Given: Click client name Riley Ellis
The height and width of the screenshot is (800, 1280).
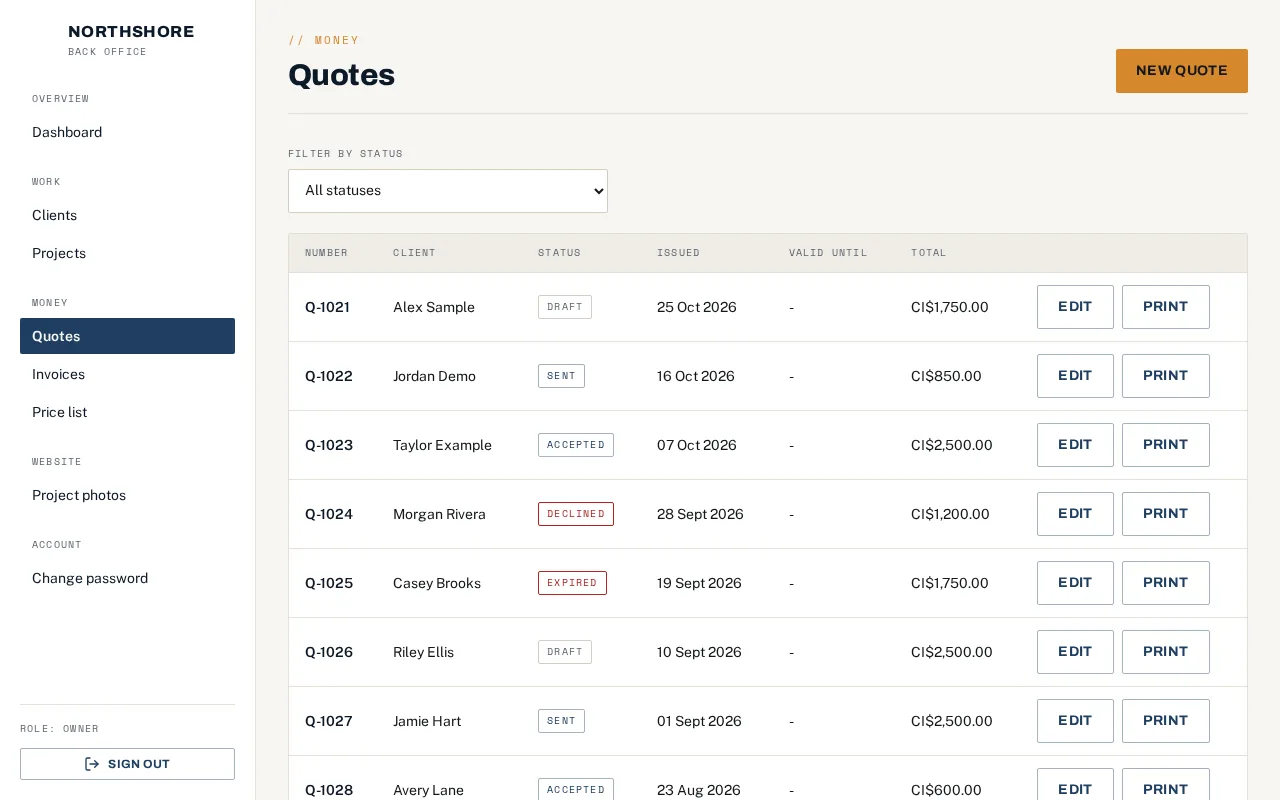Looking at the screenshot, I should [x=423, y=652].
